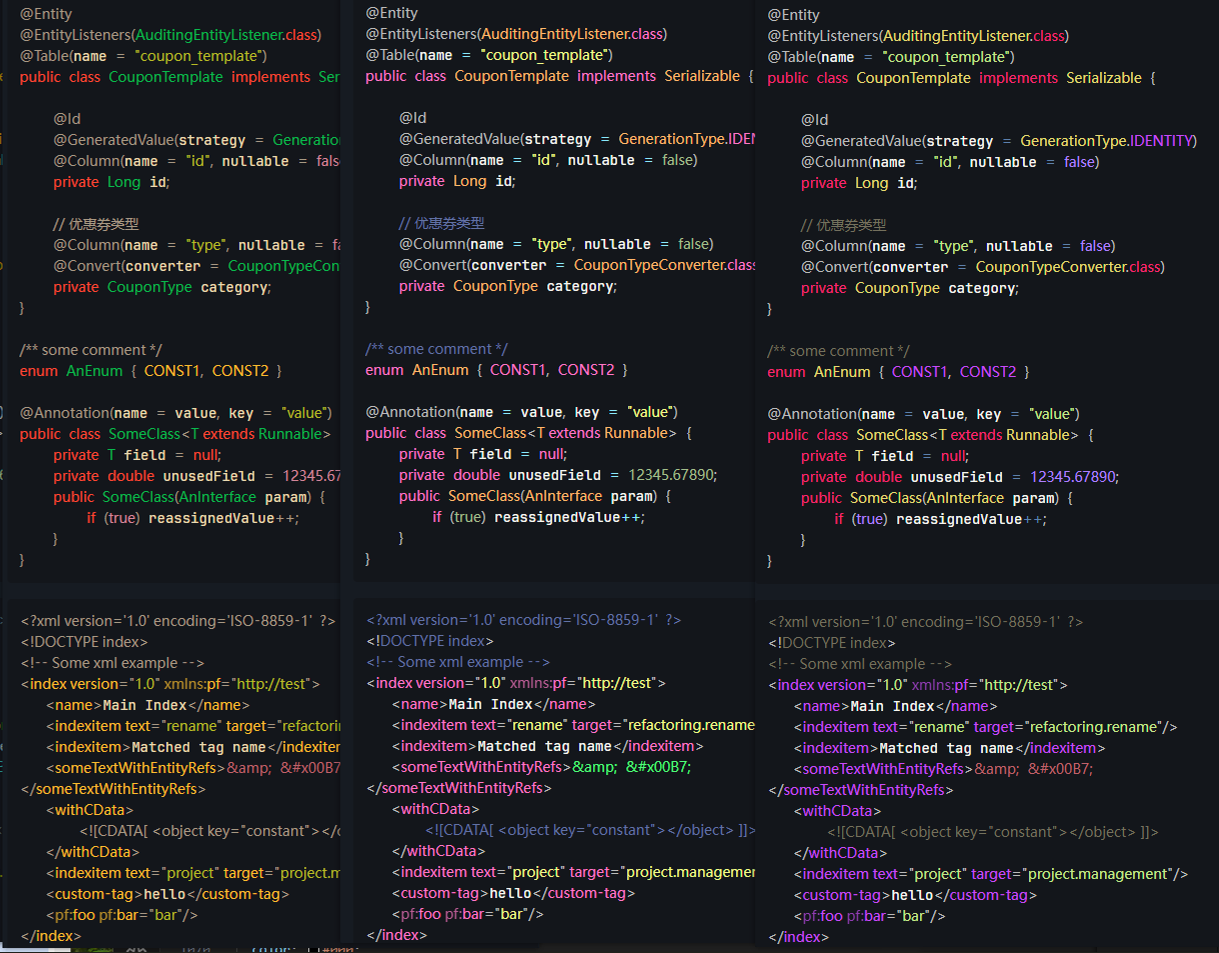Select 'private CouponType category;' in the left panel
Image resolution: width=1219 pixels, height=953 pixels.
click(x=162, y=287)
